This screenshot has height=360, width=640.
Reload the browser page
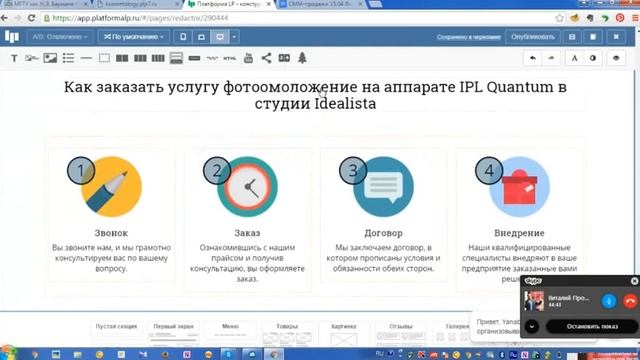click(31, 18)
